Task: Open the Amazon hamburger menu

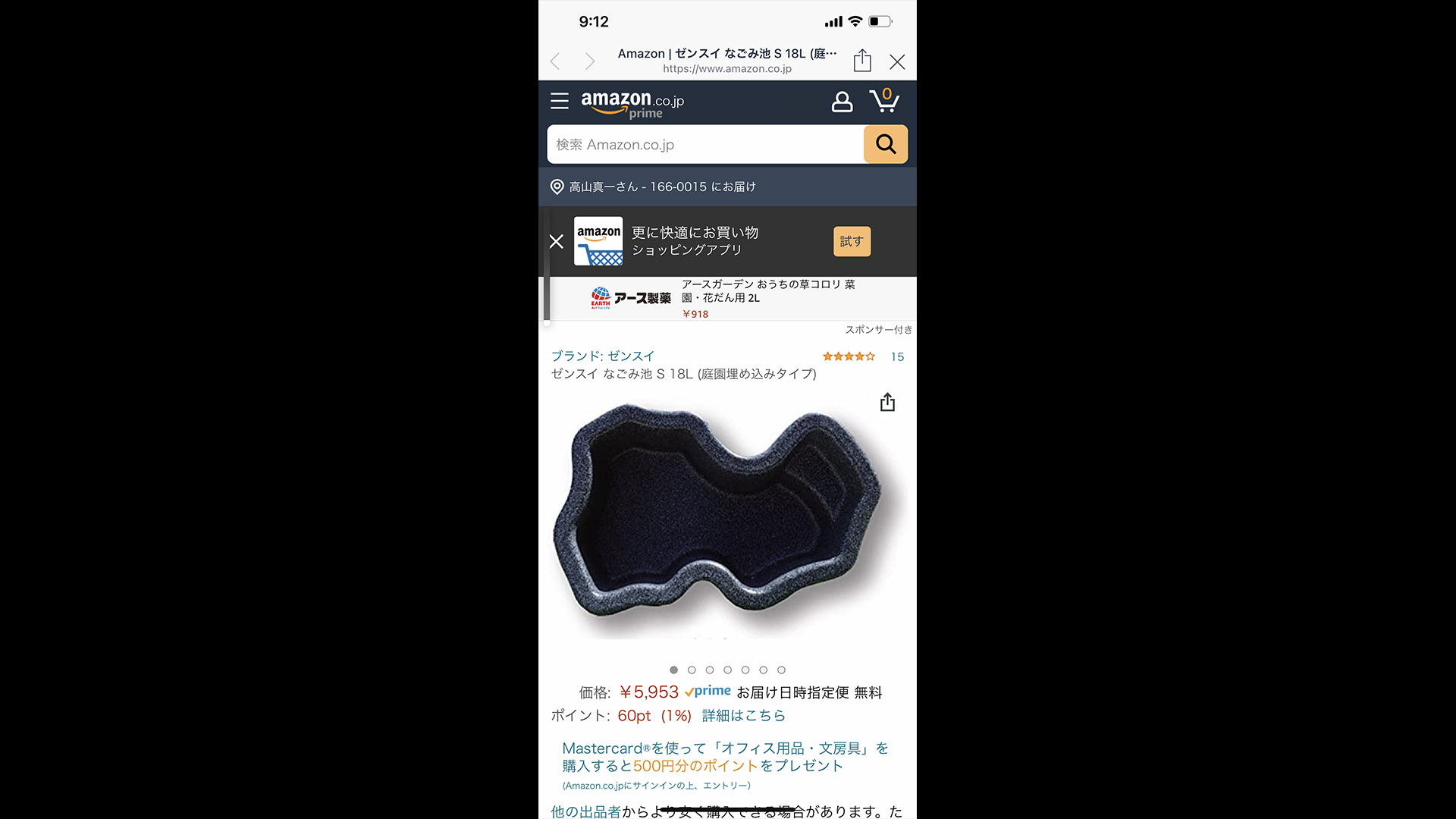Action: pos(560,101)
